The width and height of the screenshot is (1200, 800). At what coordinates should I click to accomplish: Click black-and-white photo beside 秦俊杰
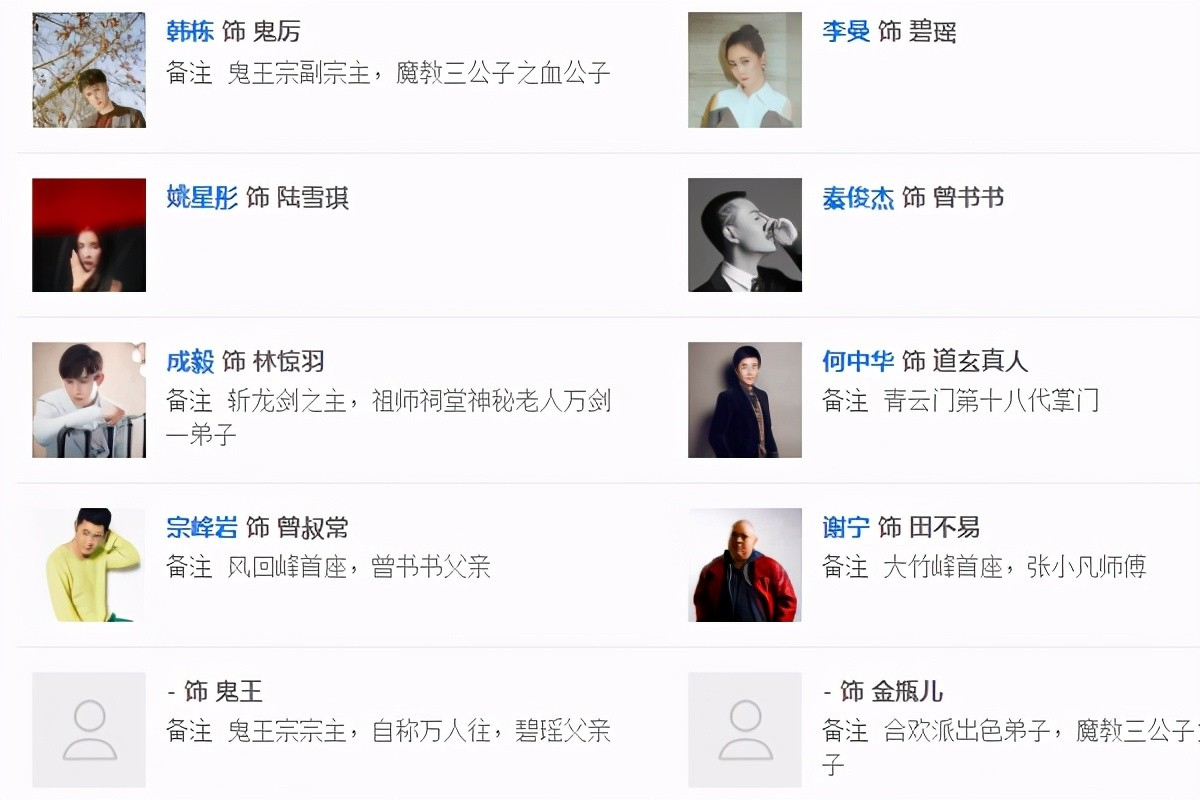click(745, 235)
